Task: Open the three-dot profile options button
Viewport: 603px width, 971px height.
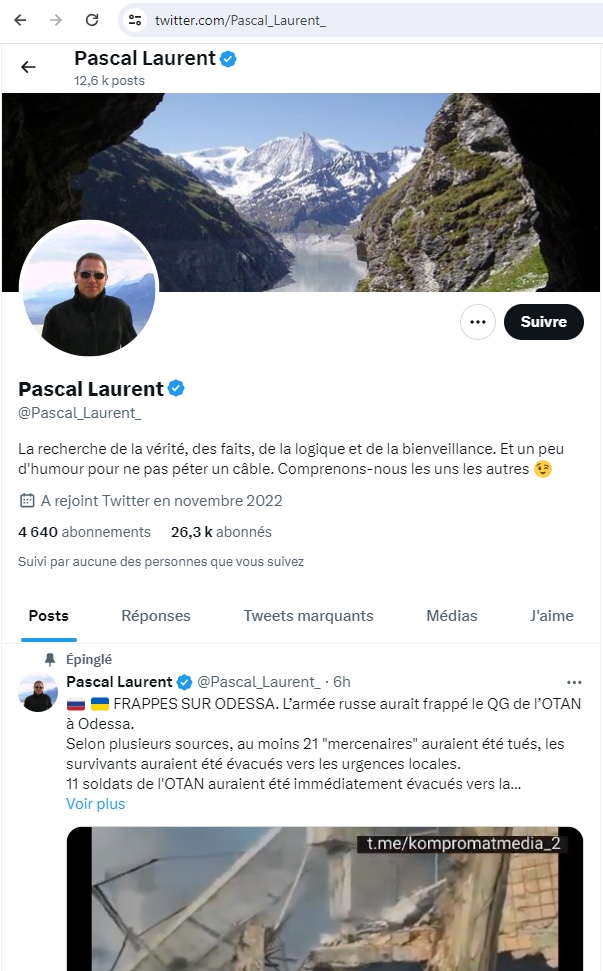Action: point(477,322)
